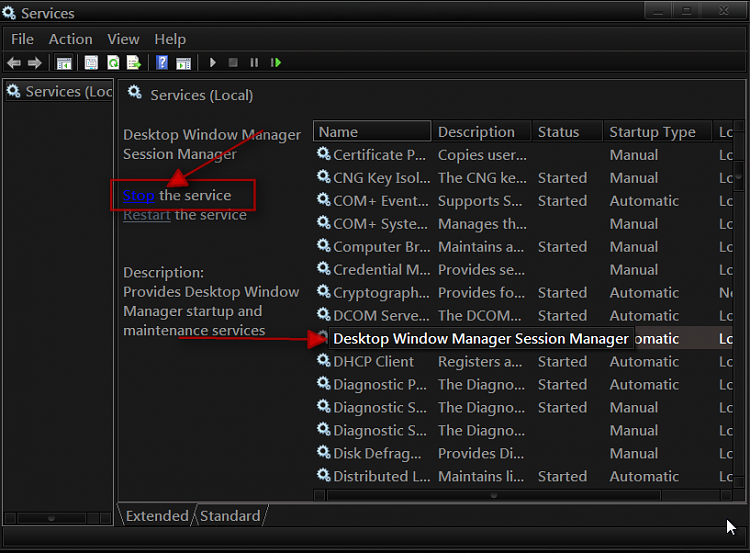The height and width of the screenshot is (553, 750).
Task: Select Desktop Window Manager Session Manager row
Action: point(523,339)
